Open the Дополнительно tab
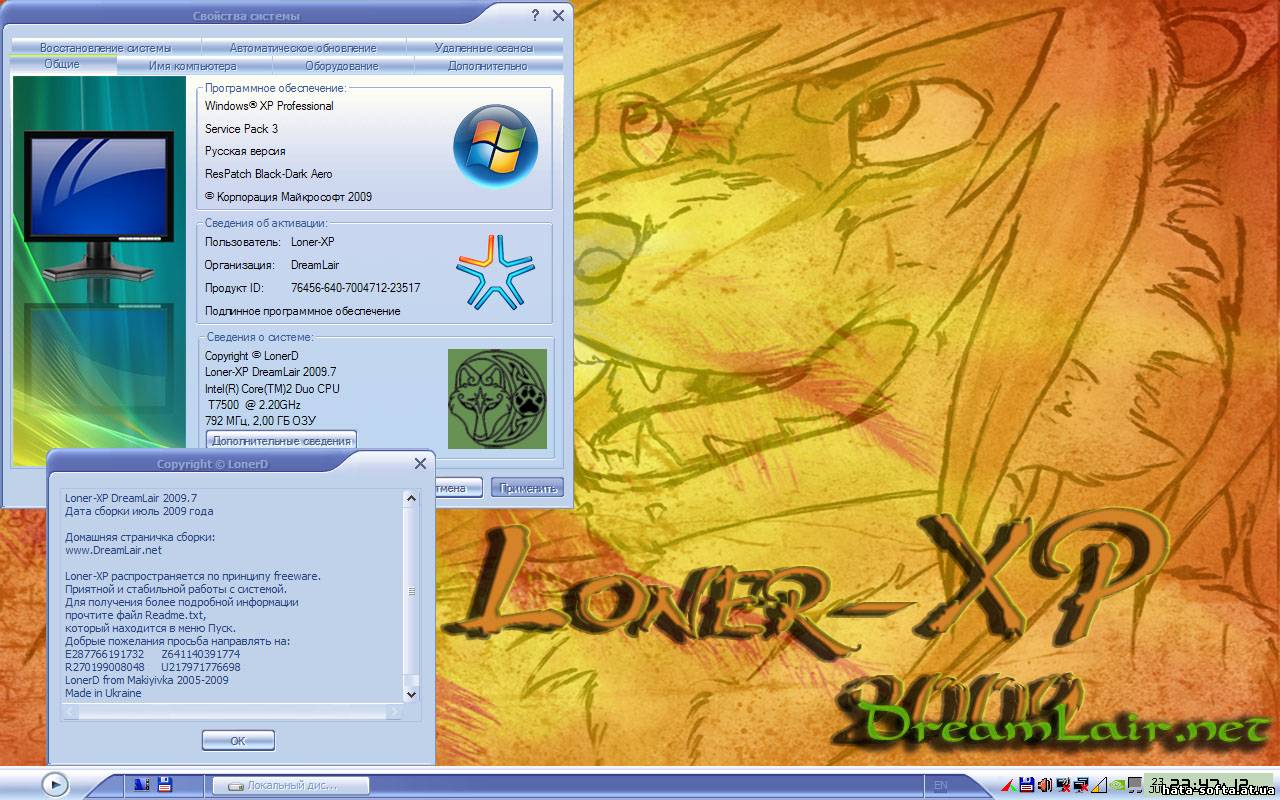 point(488,66)
